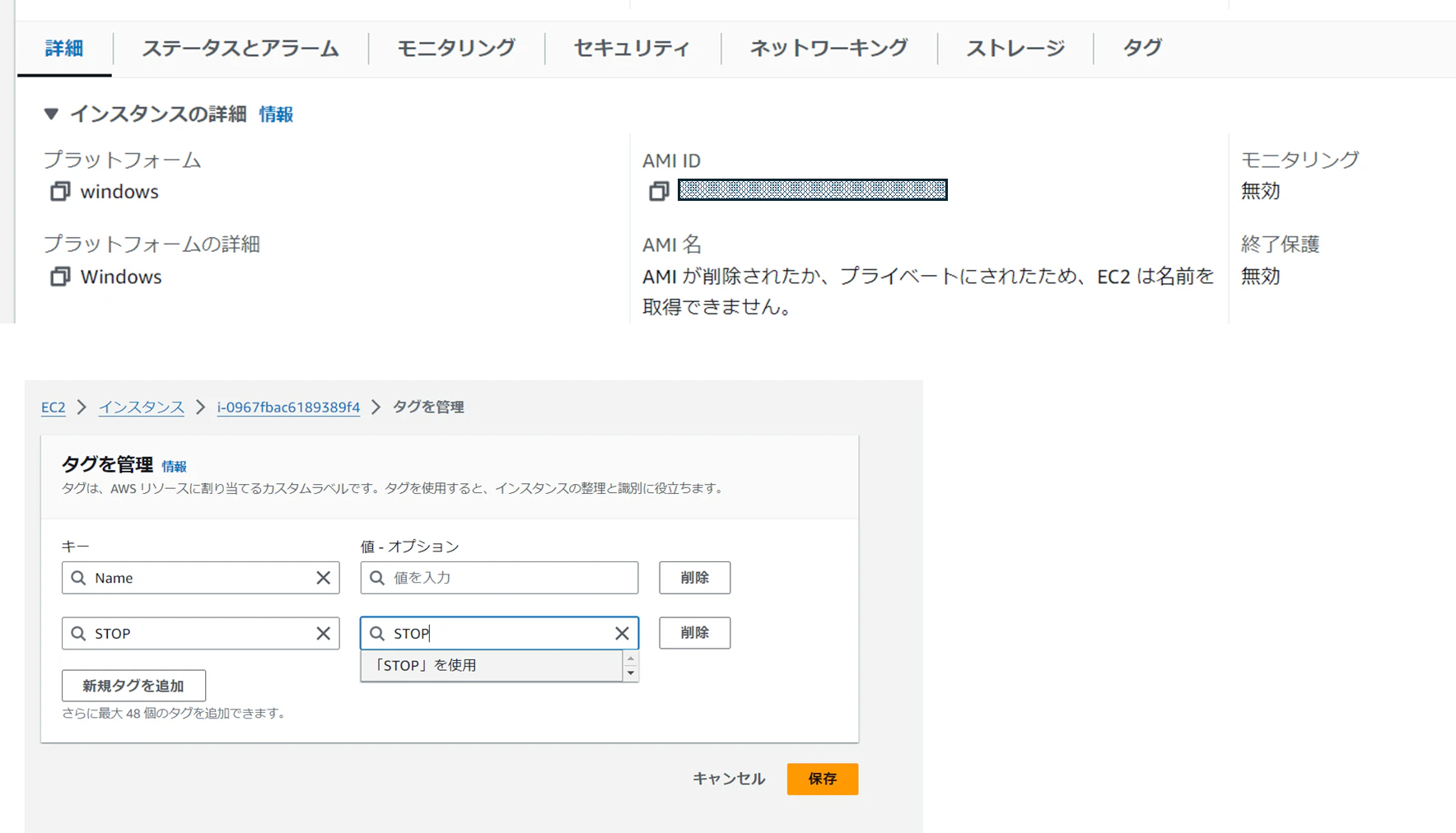Go to EC2 breadcrumb link
The image size is (1456, 833).
[x=54, y=407]
